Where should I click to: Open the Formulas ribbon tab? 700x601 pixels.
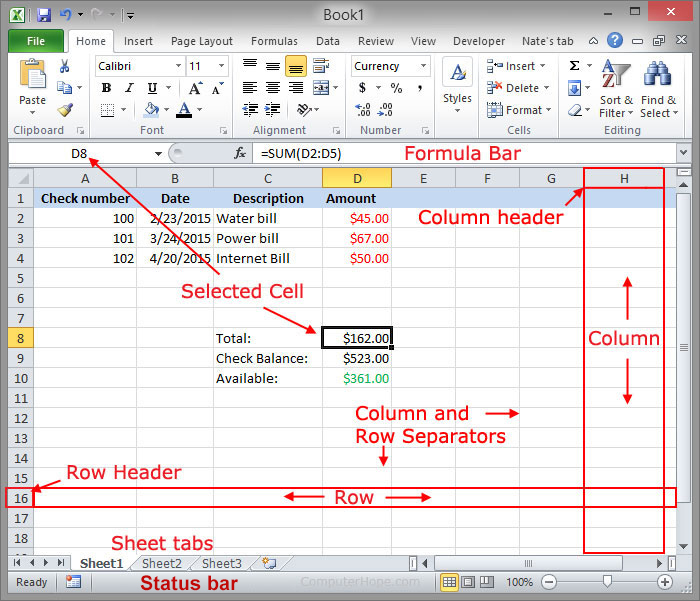point(274,41)
